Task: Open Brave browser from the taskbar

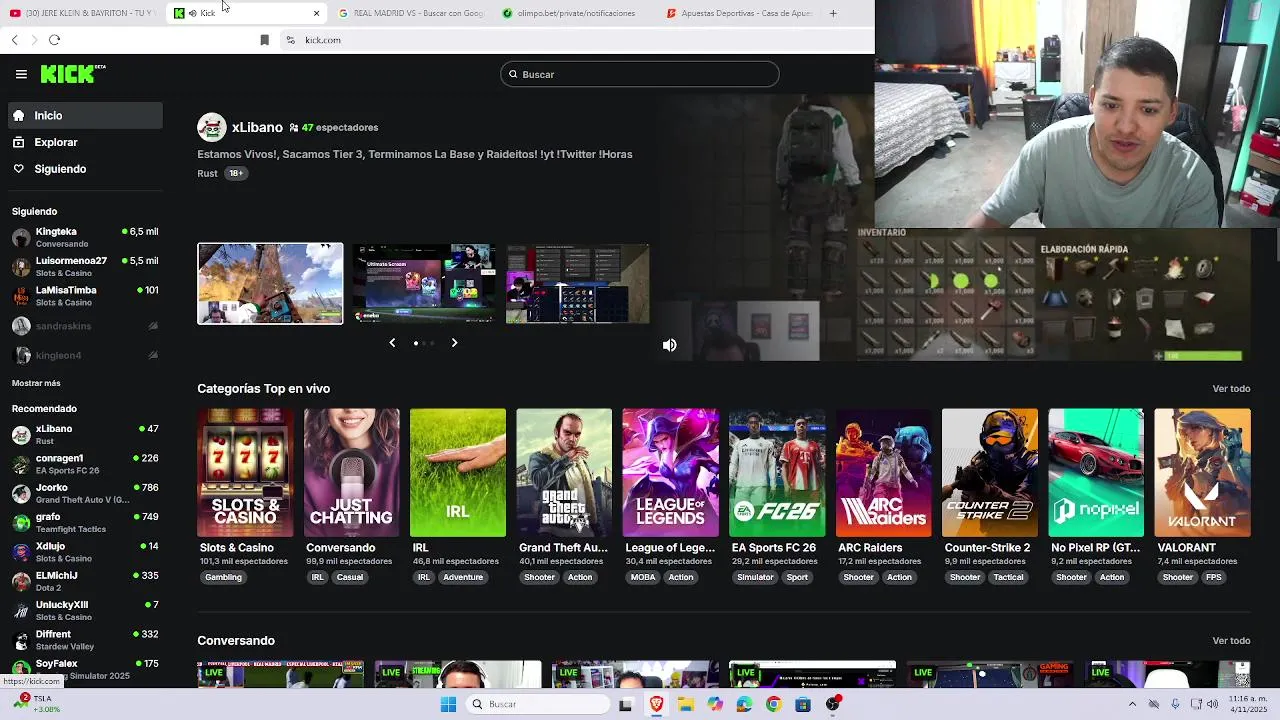Action: pos(656,704)
